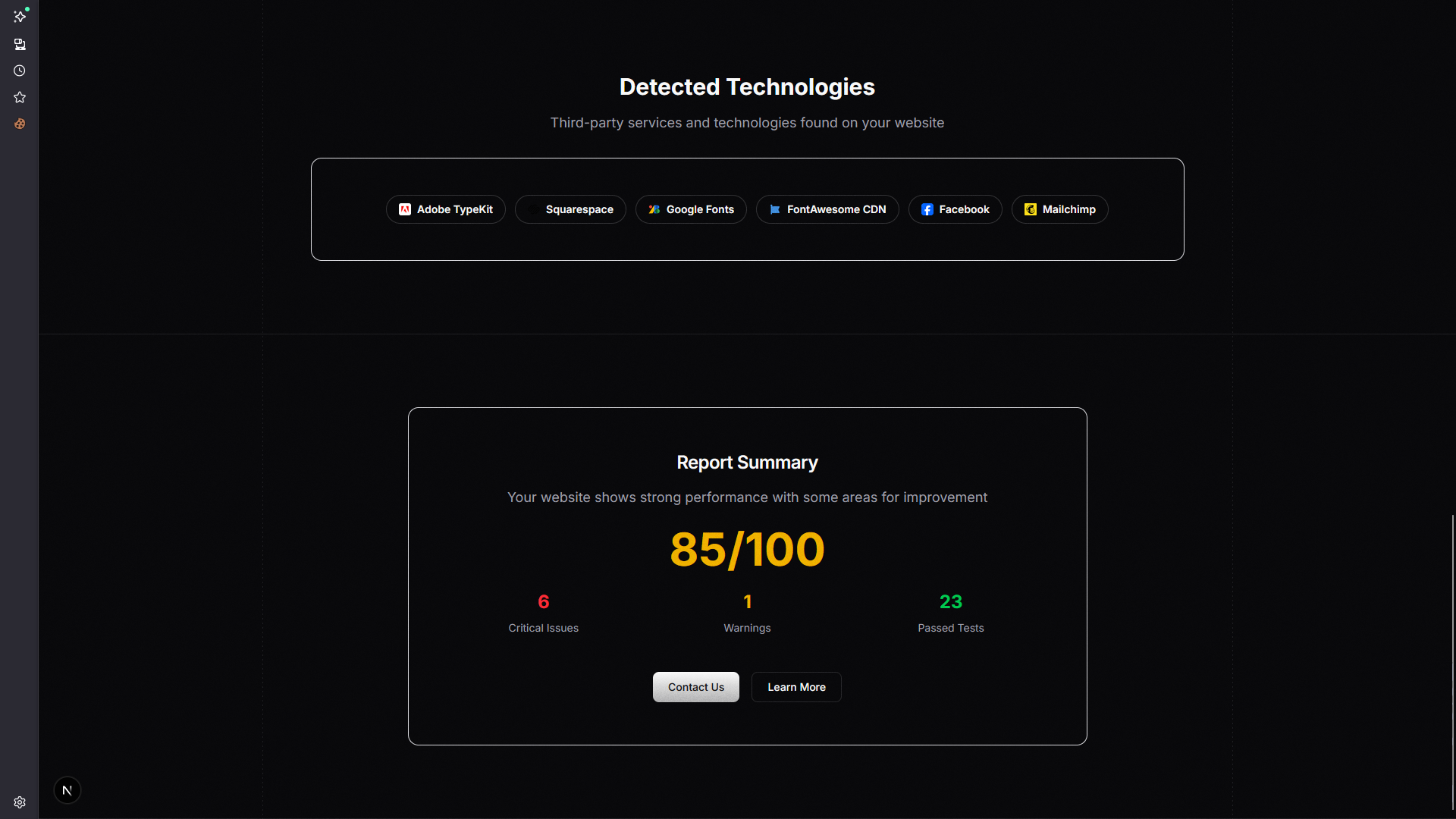Open the devices icon in sidebar
The image size is (1456, 819).
tap(20, 45)
